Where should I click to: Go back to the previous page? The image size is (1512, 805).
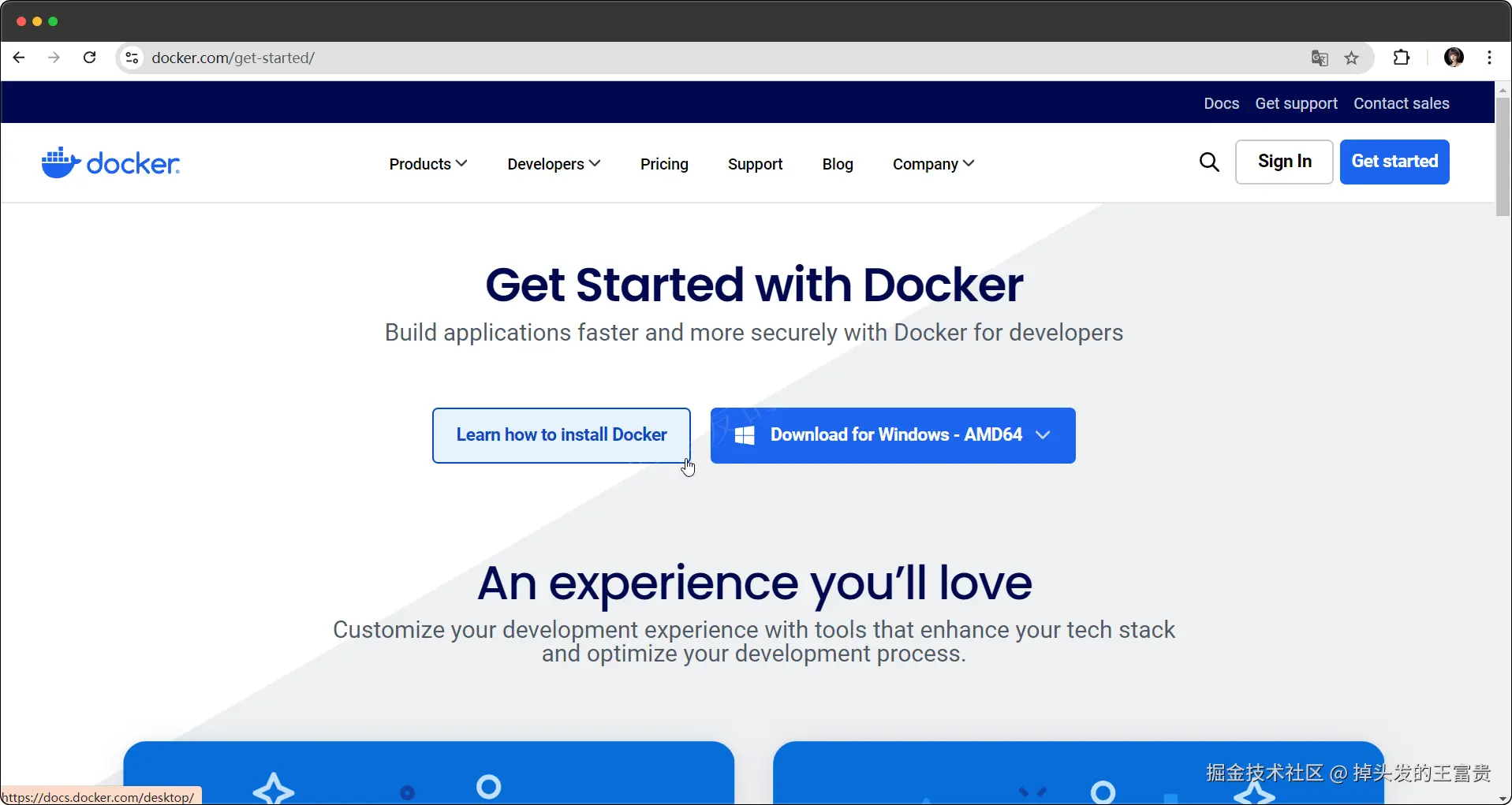pos(19,58)
